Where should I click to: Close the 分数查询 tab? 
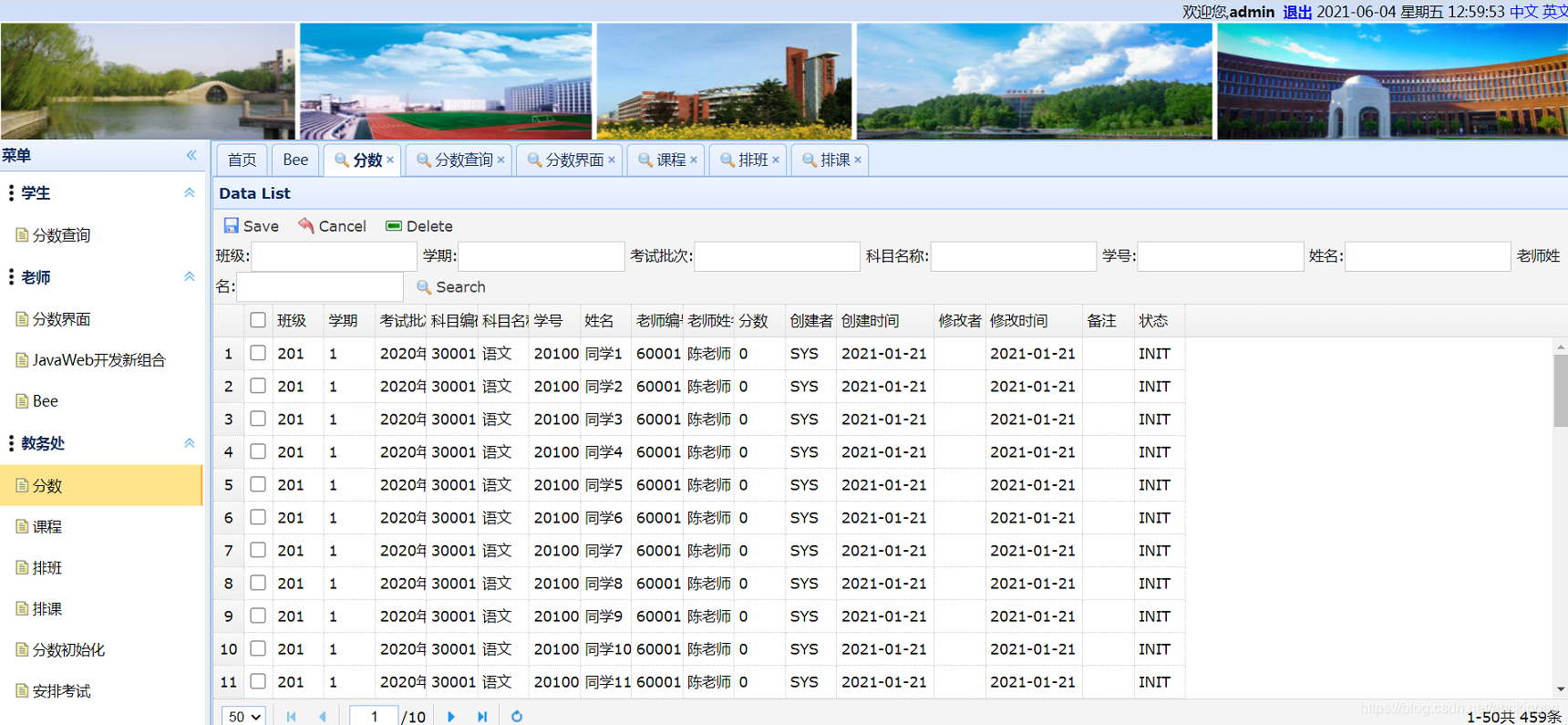500,160
